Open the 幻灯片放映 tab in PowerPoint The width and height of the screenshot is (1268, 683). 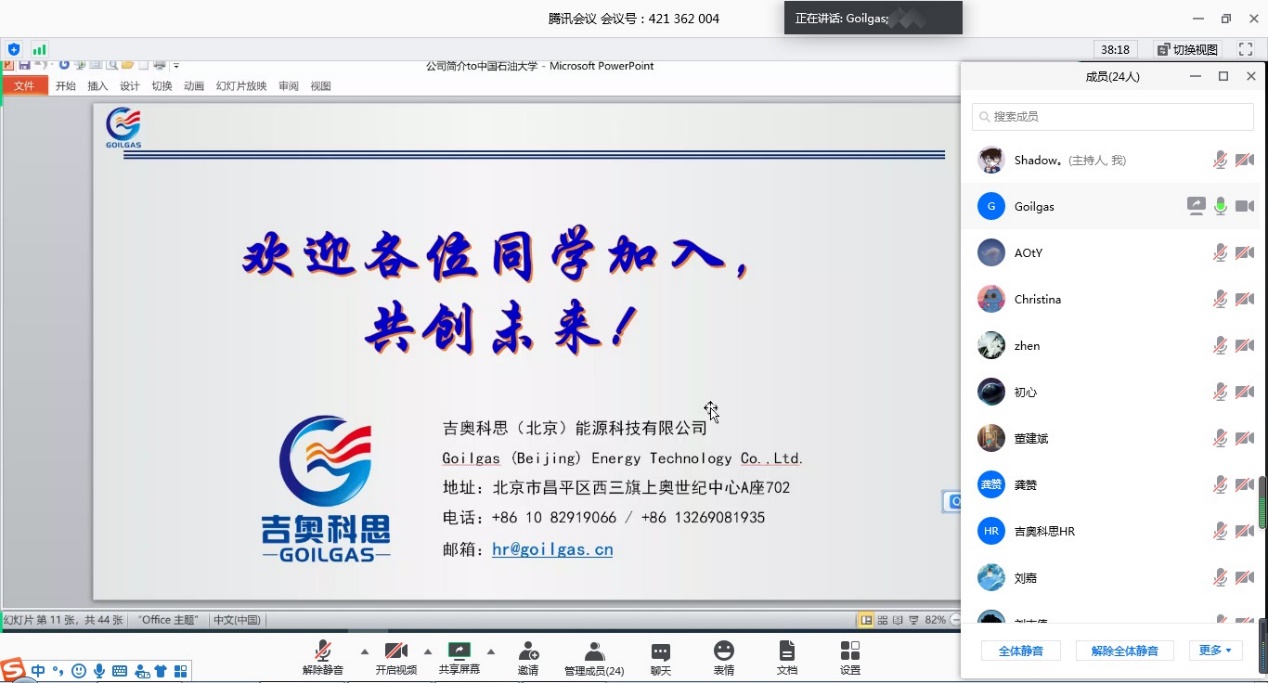point(241,86)
